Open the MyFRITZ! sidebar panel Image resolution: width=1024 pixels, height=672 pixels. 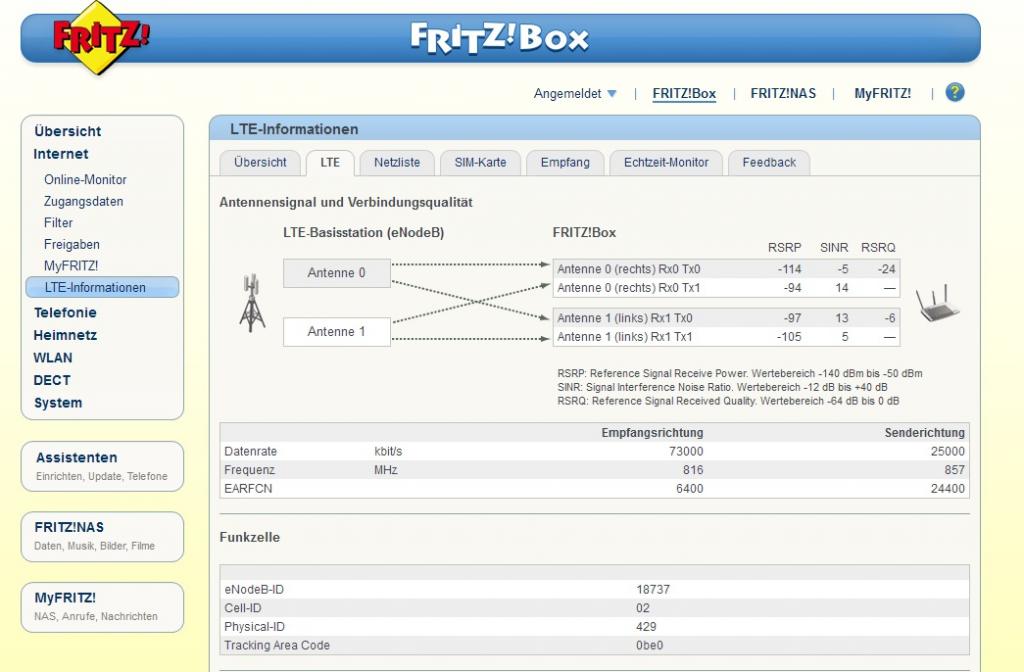pyautogui.click(x=102, y=607)
